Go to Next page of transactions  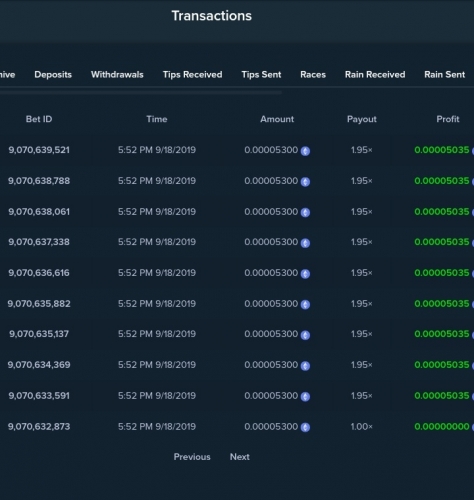pos(240,457)
